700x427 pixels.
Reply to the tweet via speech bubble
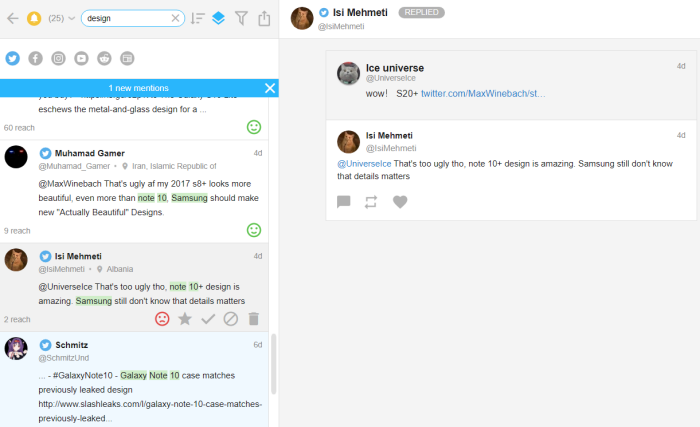pyautogui.click(x=344, y=202)
